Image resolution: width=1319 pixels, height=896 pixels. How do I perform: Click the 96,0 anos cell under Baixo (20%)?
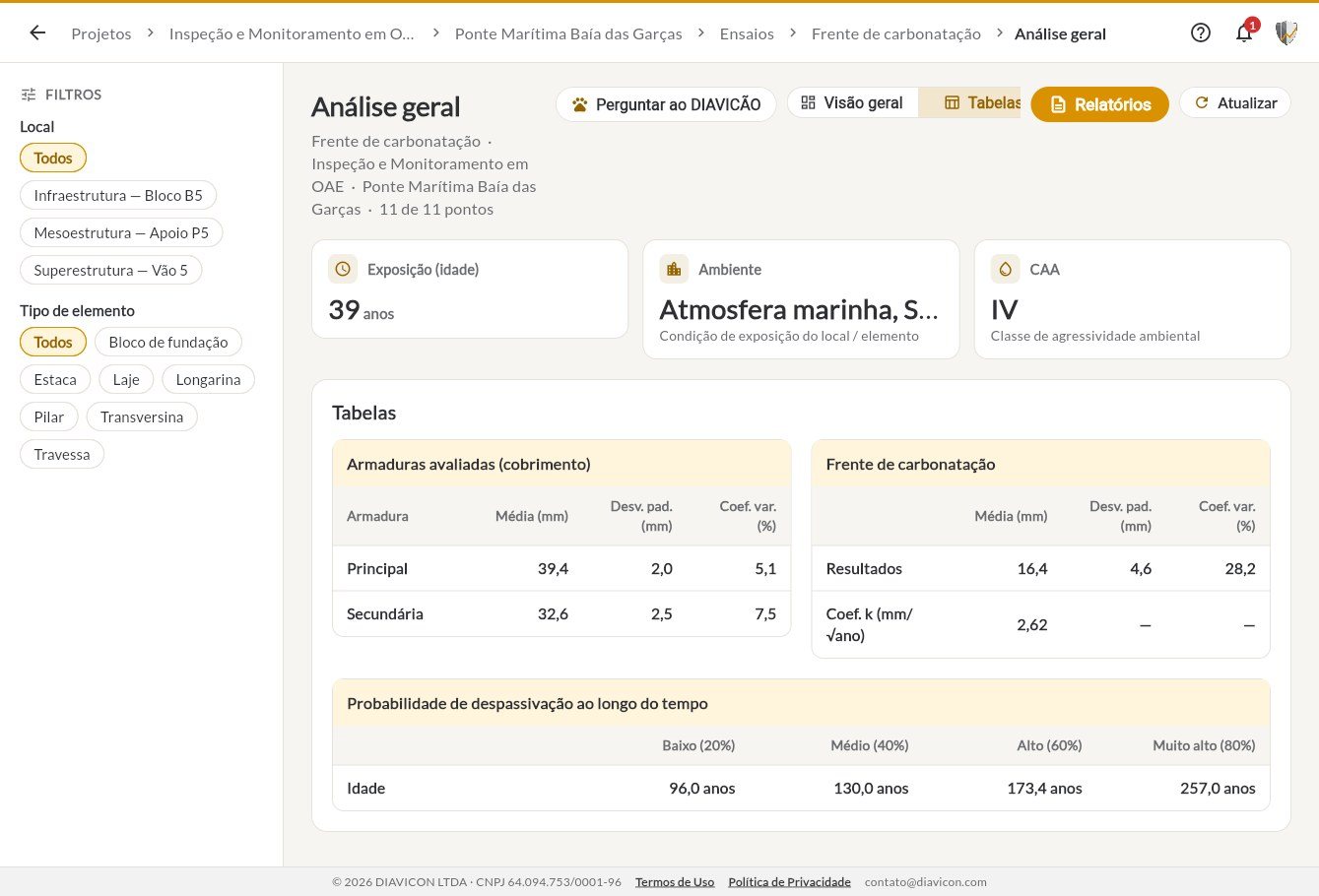click(702, 788)
